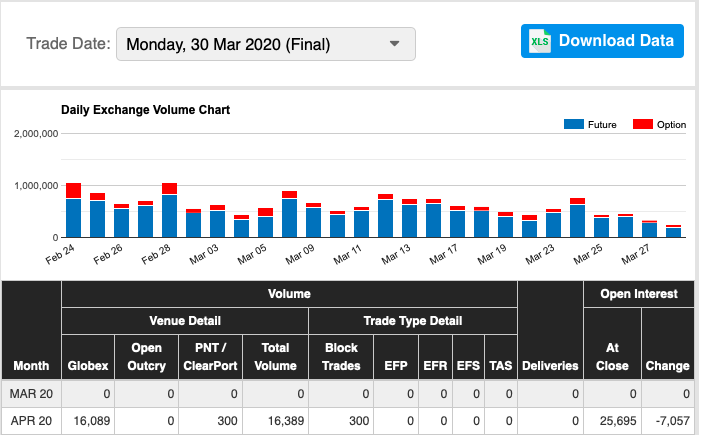This screenshot has width=703, height=435.
Task: Select the MAR 20 row
Action: [x=31, y=394]
